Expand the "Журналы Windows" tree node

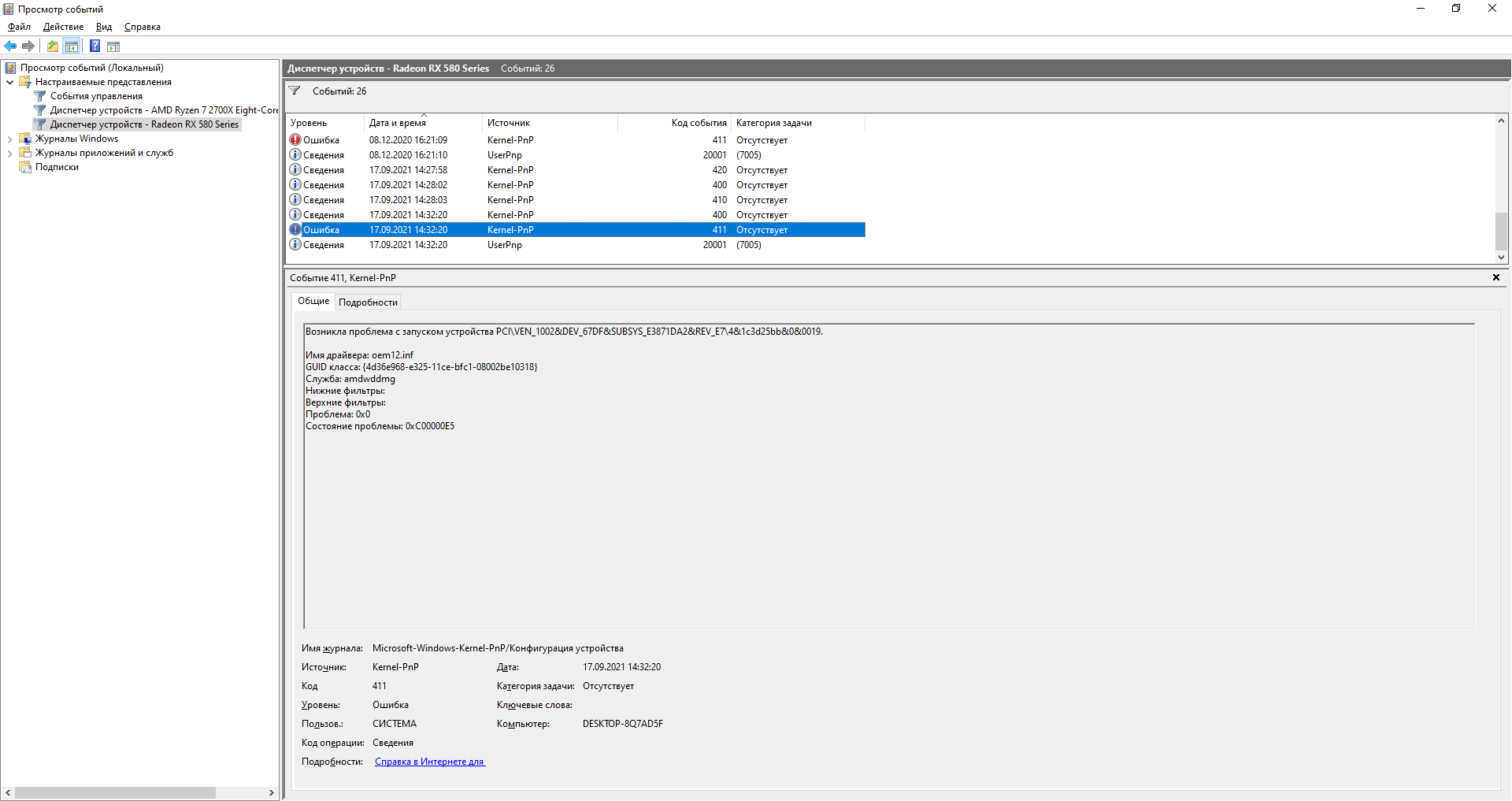click(x=9, y=139)
